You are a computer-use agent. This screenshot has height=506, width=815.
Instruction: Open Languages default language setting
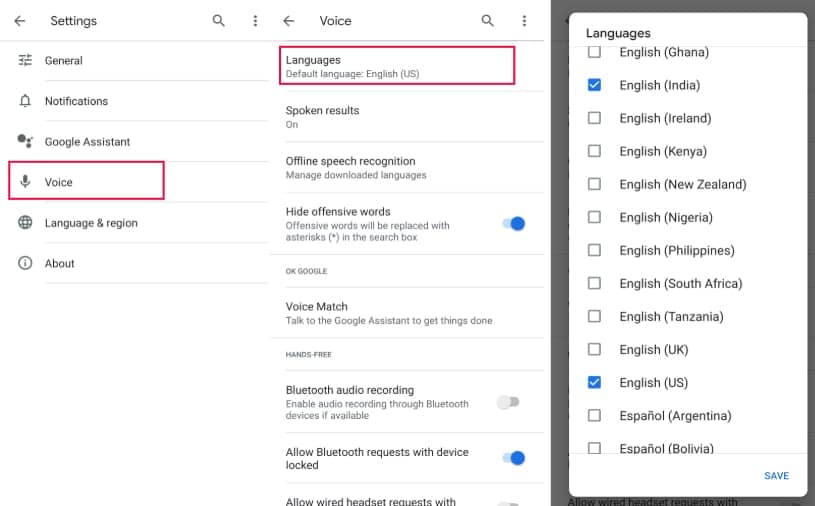[x=397, y=65]
